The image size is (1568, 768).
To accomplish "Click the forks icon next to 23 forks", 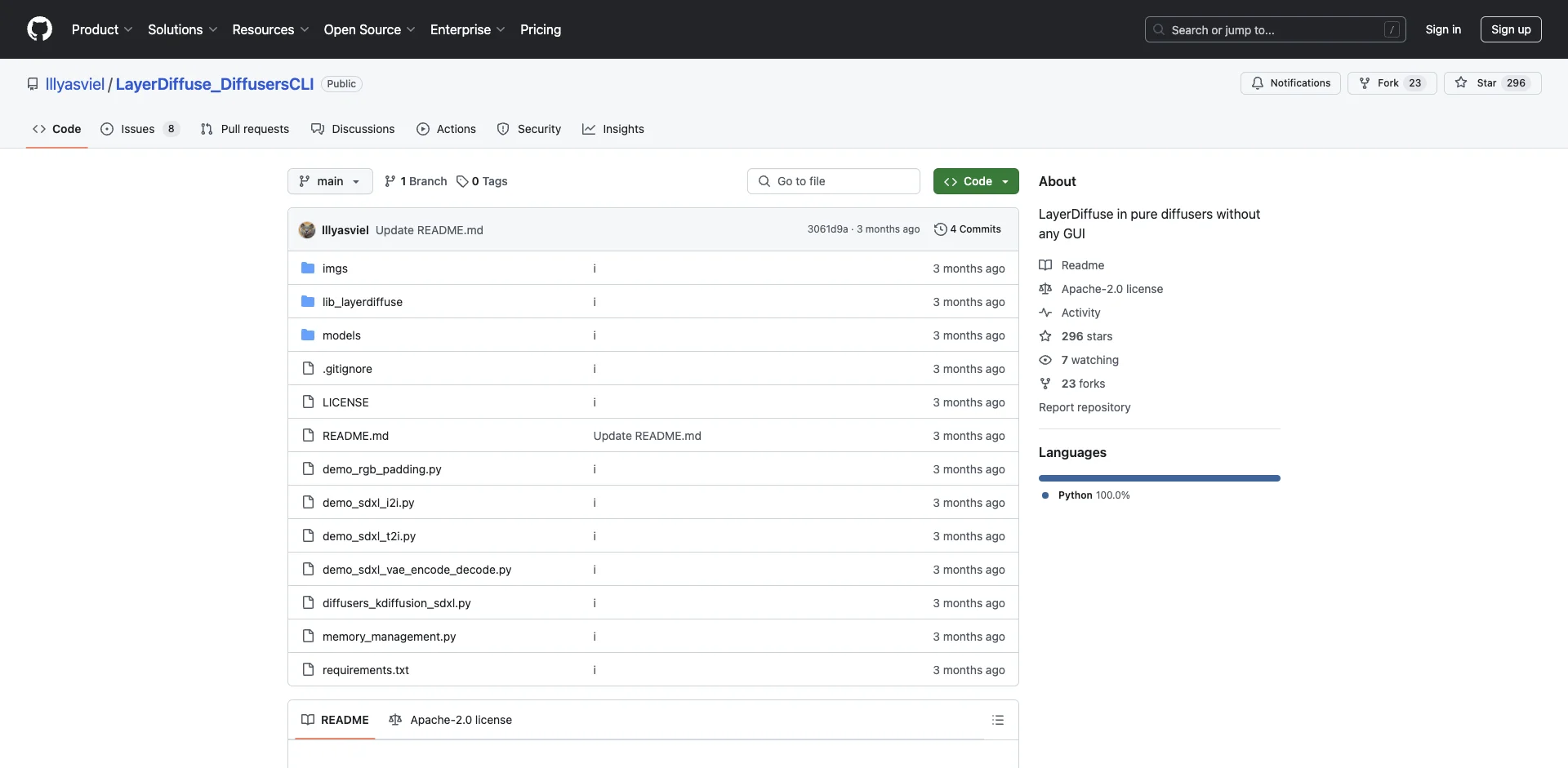I will [1045, 384].
